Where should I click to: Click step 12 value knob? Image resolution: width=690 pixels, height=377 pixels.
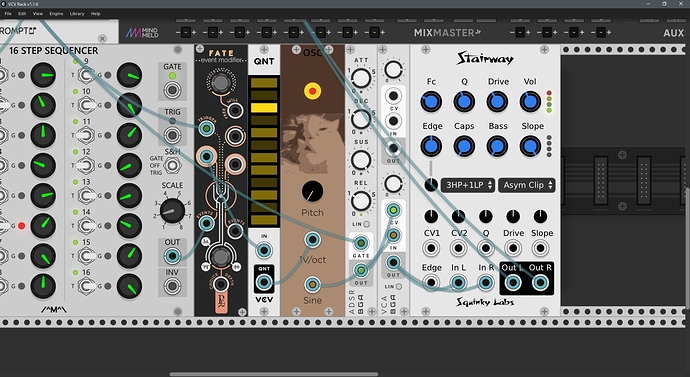[129, 165]
